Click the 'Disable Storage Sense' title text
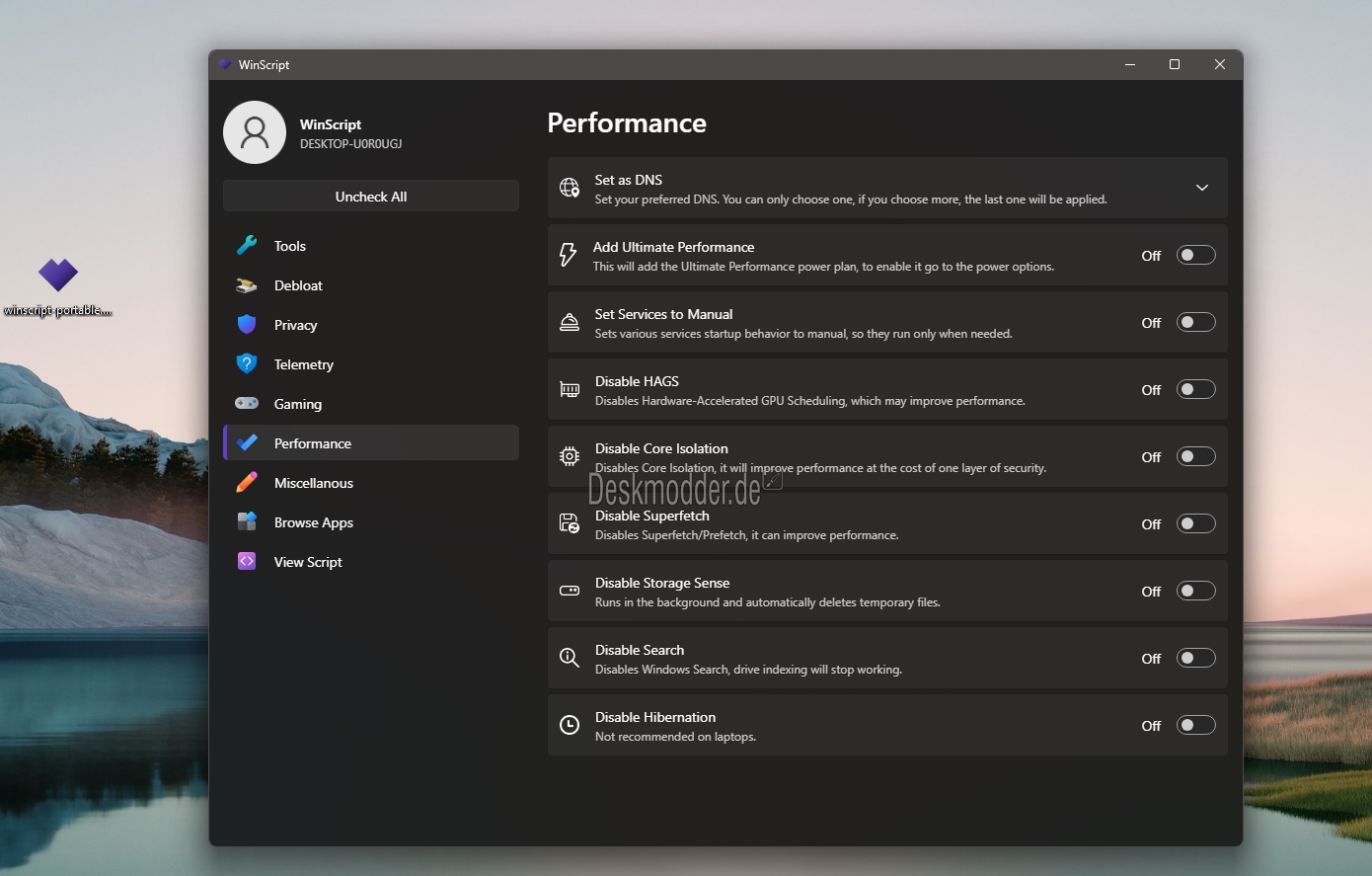Screen dimensions: 1372x876 pos(662,583)
